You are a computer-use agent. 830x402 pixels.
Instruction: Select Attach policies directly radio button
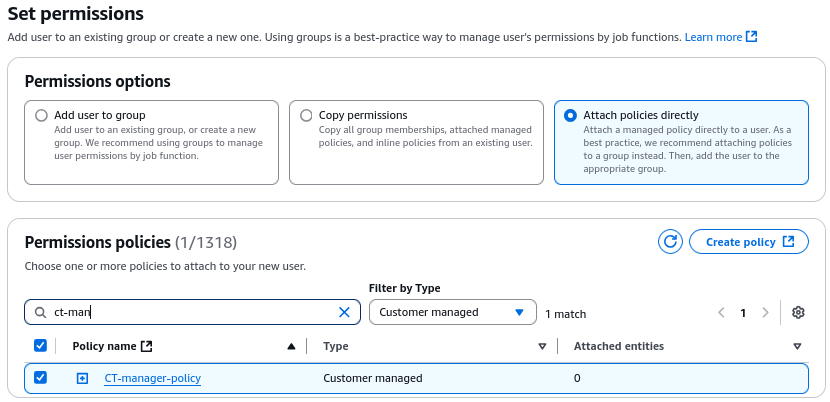[570, 115]
